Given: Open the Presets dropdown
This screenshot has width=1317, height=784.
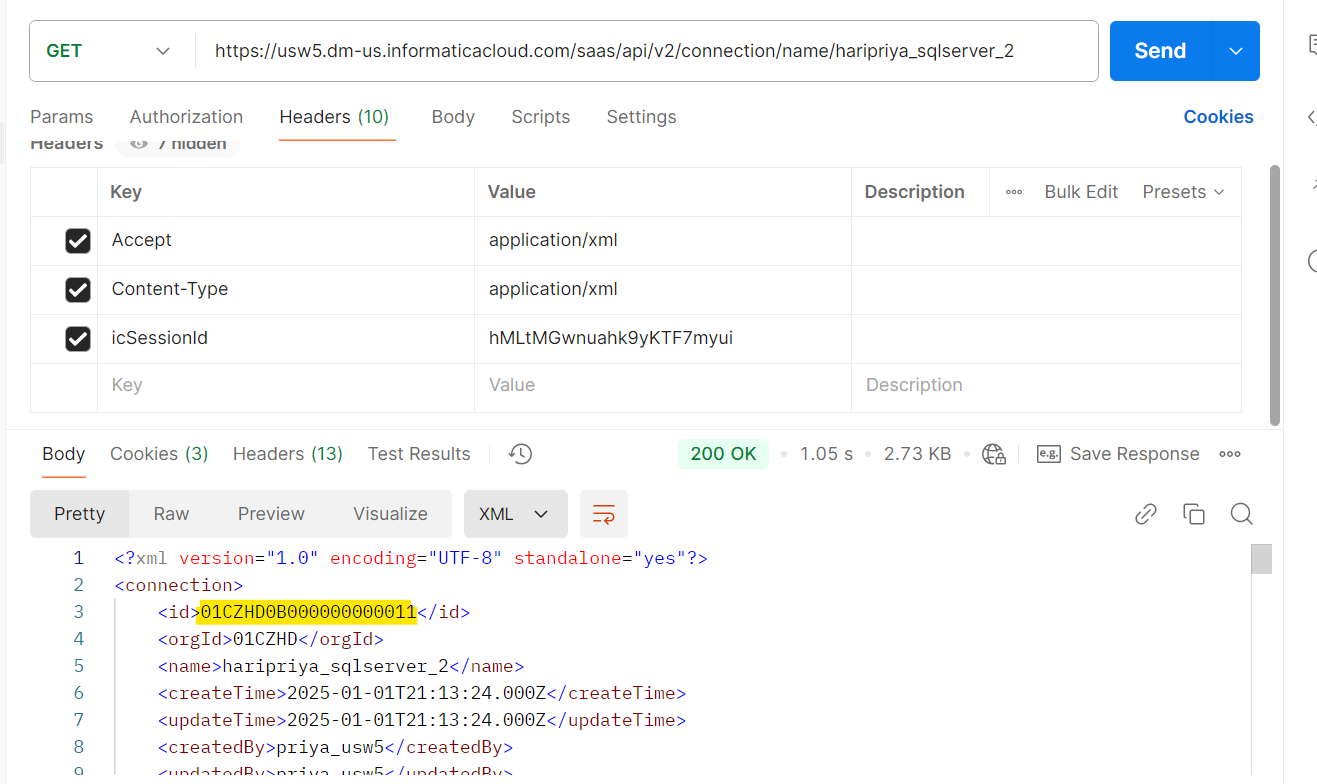Looking at the screenshot, I should (1184, 192).
